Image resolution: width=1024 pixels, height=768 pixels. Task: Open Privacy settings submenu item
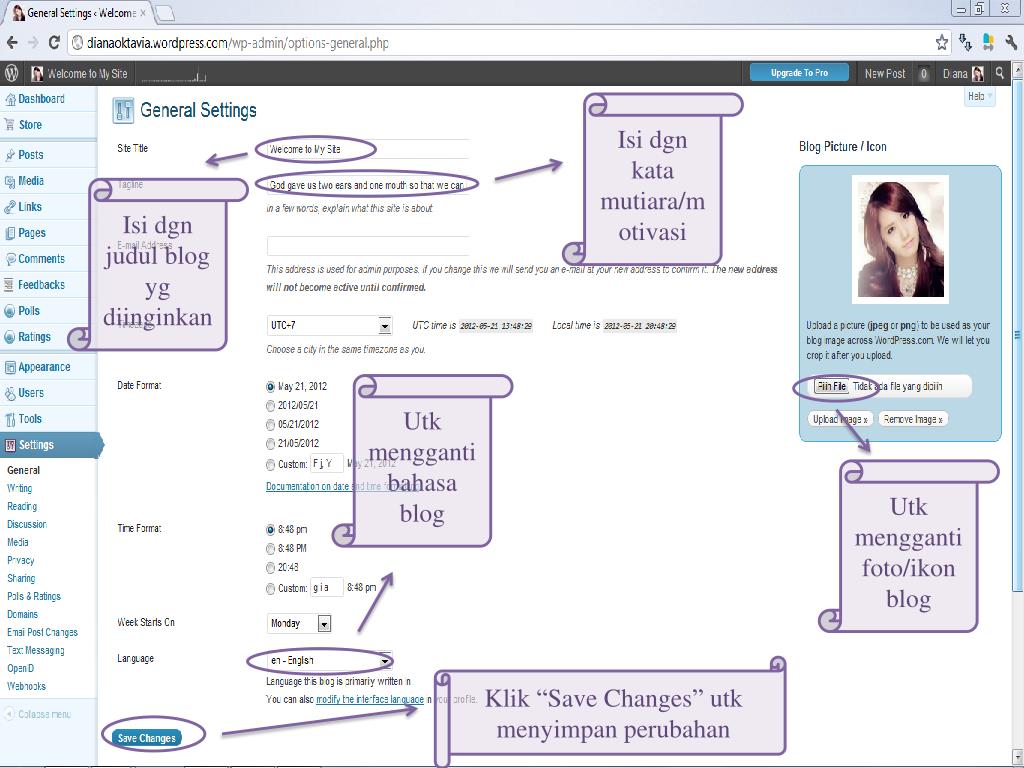[x=21, y=560]
